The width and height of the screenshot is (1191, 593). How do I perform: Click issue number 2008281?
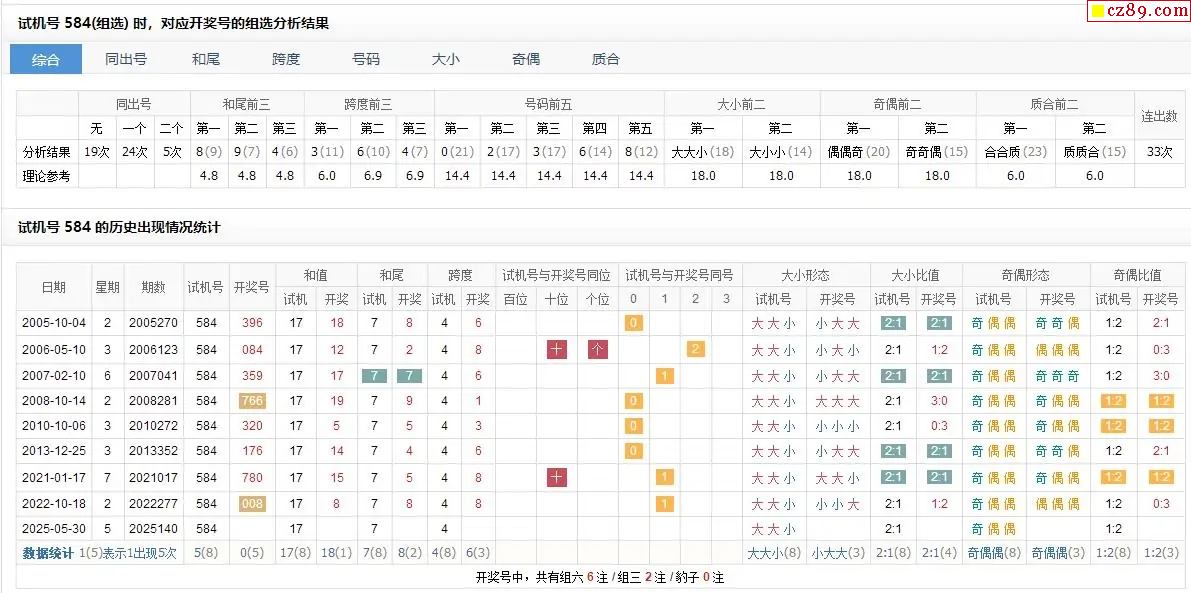(x=153, y=401)
